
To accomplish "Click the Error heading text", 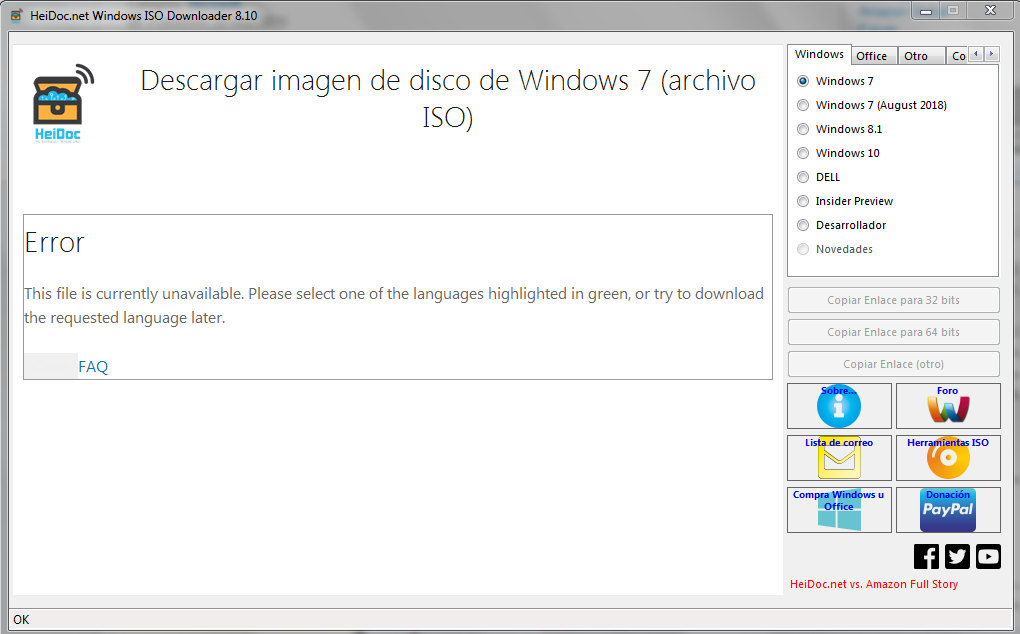I will (x=55, y=243).
